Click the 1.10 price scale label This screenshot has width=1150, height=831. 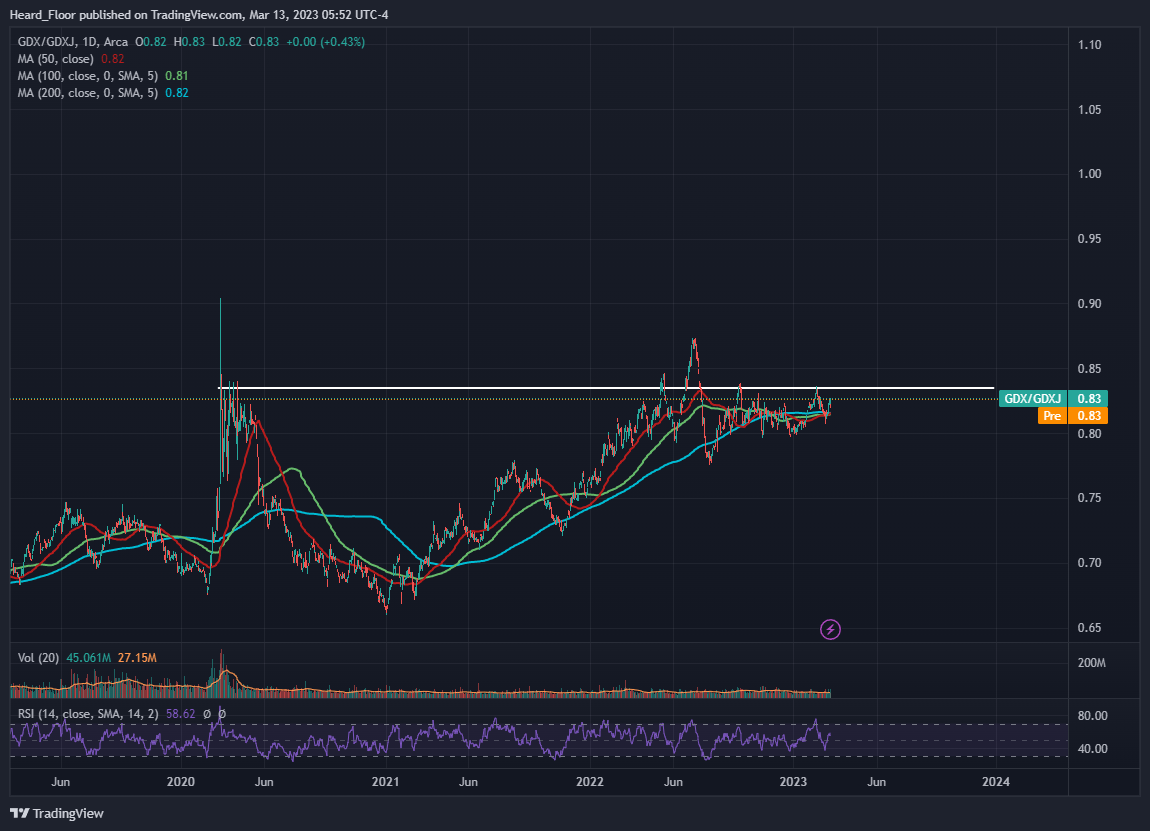[1089, 45]
